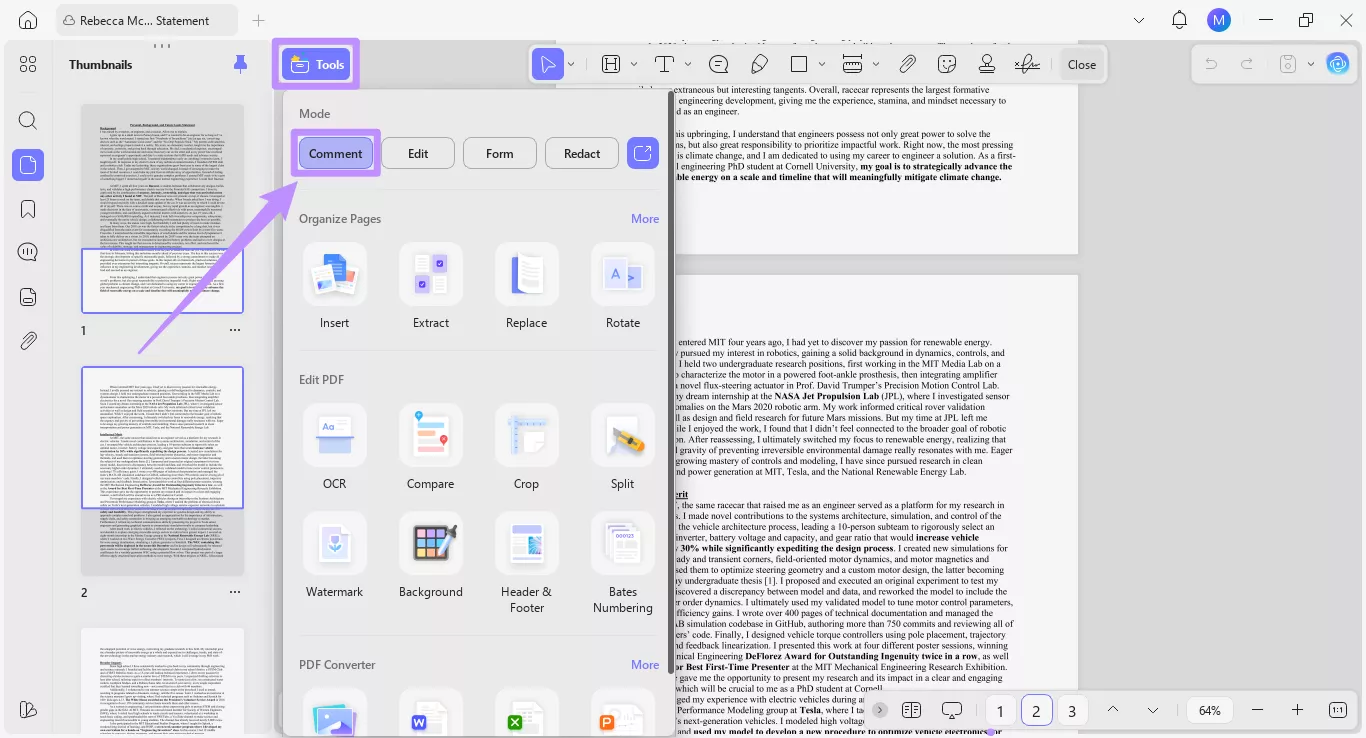Image resolution: width=1366 pixels, height=738 pixels.
Task: Open the Split tool
Action: (x=623, y=435)
